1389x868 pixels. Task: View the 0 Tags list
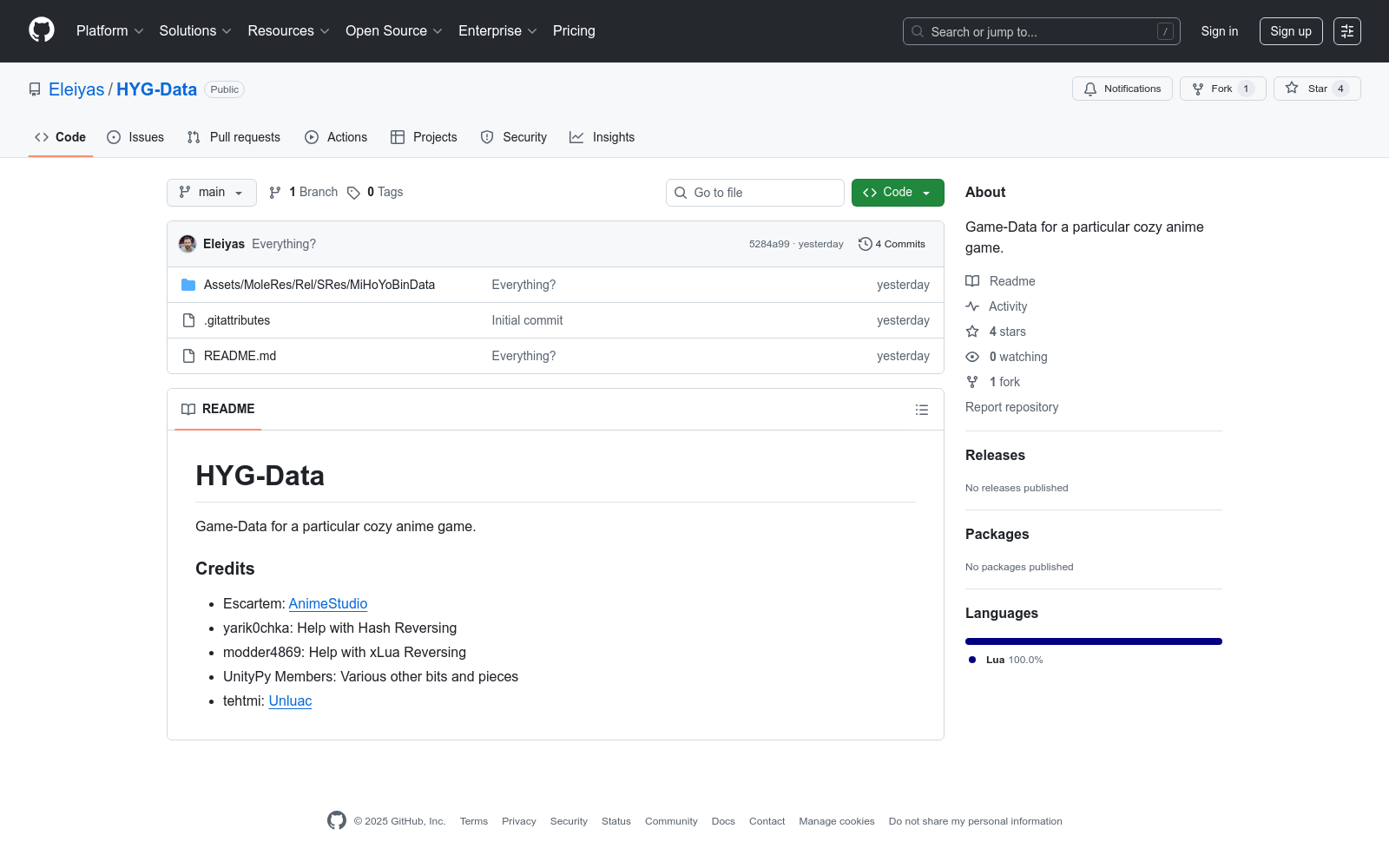point(375,193)
